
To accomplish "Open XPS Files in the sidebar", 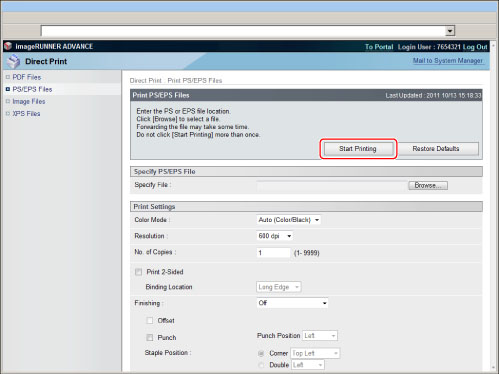I will point(26,114).
